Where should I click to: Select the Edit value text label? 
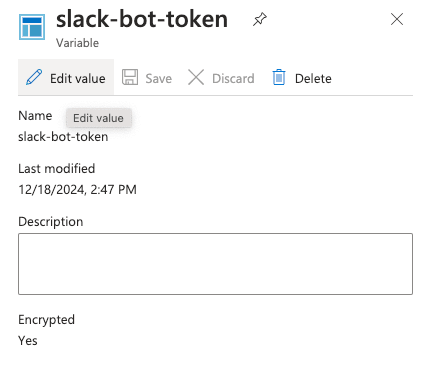(78, 79)
